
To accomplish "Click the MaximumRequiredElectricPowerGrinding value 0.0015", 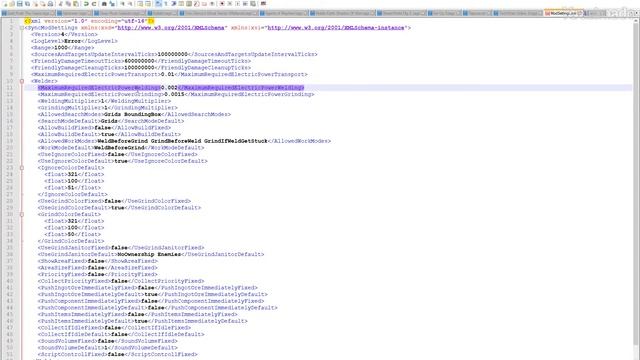I will tap(174, 94).
